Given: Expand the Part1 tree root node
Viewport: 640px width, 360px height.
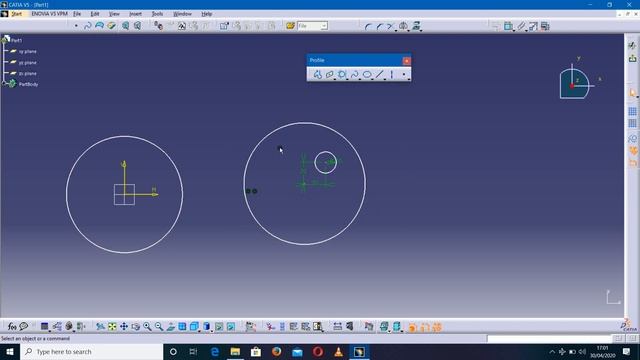Looking at the screenshot, I should (4, 40).
